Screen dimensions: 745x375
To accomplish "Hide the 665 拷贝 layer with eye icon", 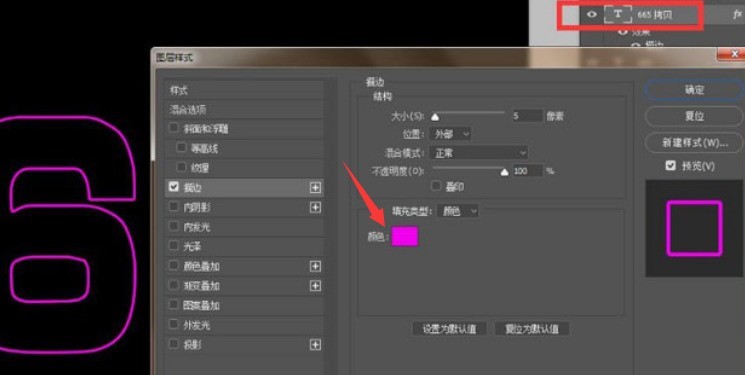I will [592, 15].
